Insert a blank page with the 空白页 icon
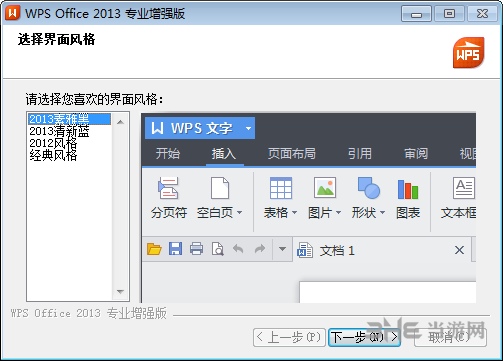Viewport: 503px width, 361px height. pos(220,188)
